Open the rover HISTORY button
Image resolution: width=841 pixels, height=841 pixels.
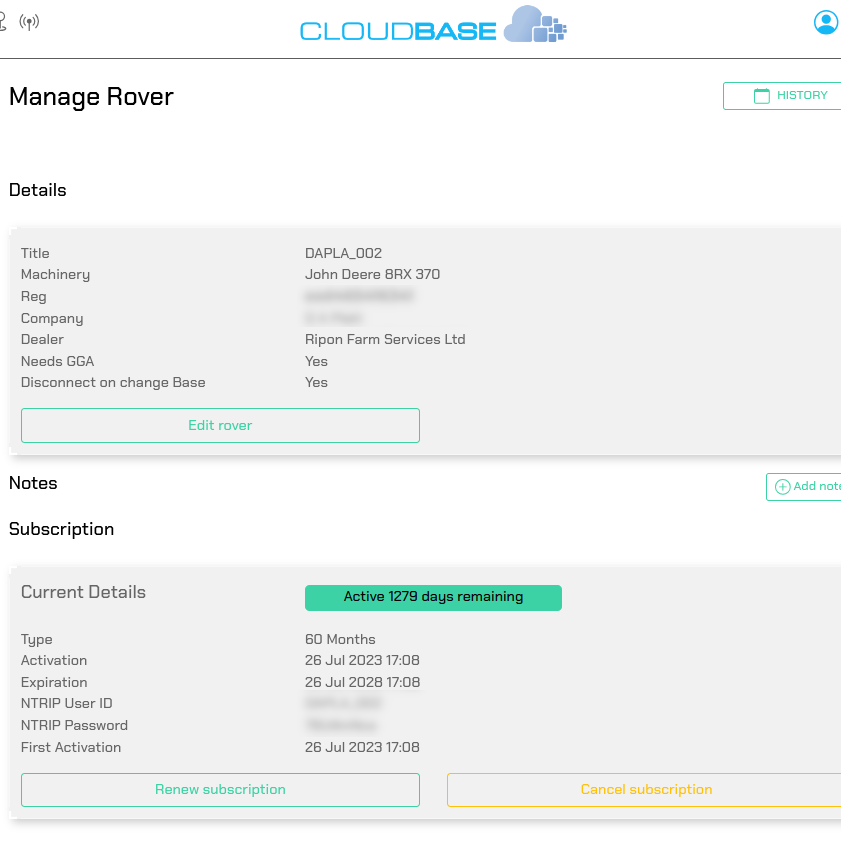[x=783, y=96]
